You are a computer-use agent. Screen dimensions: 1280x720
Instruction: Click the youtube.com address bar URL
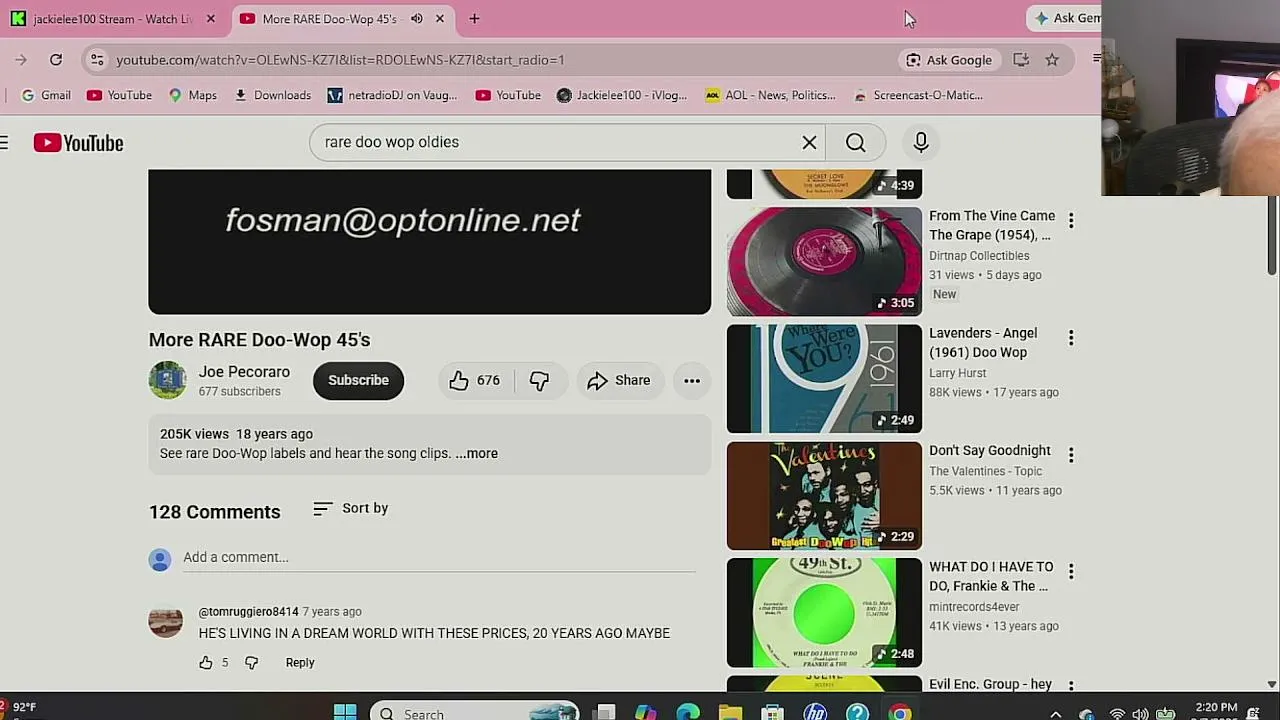pos(340,60)
